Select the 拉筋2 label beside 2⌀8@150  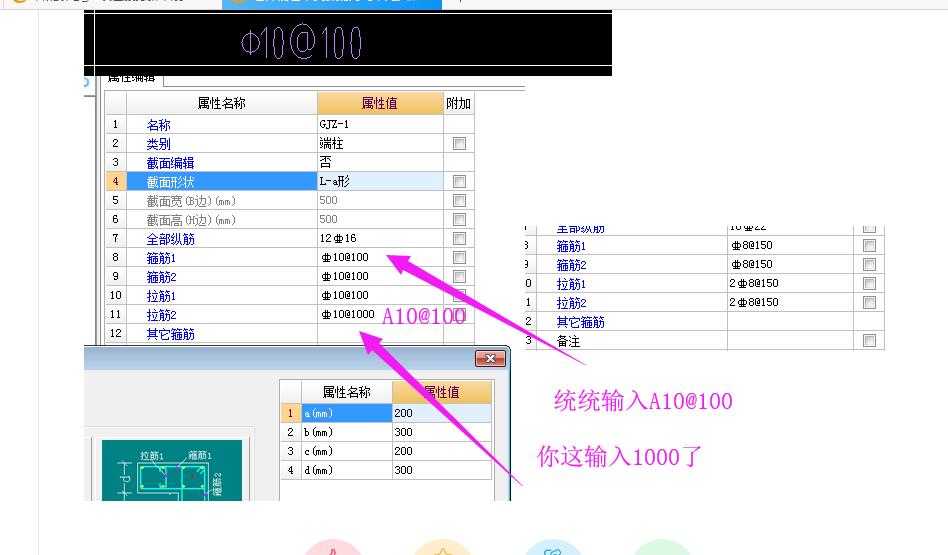tap(571, 303)
